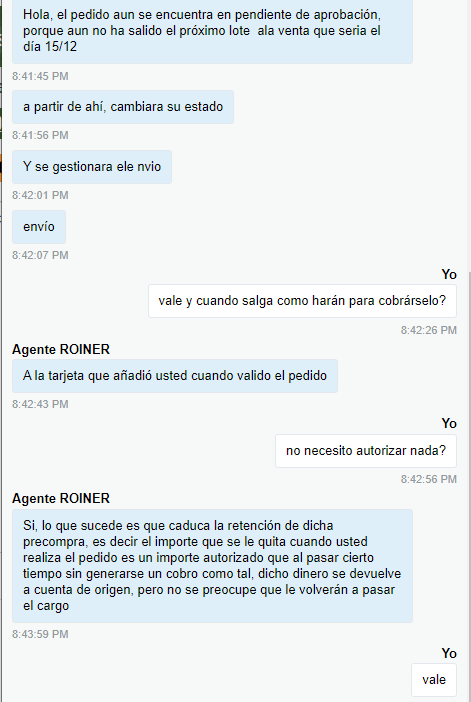Click the chat window vertical scrollbar
This screenshot has height=702, width=471.
point(469,488)
